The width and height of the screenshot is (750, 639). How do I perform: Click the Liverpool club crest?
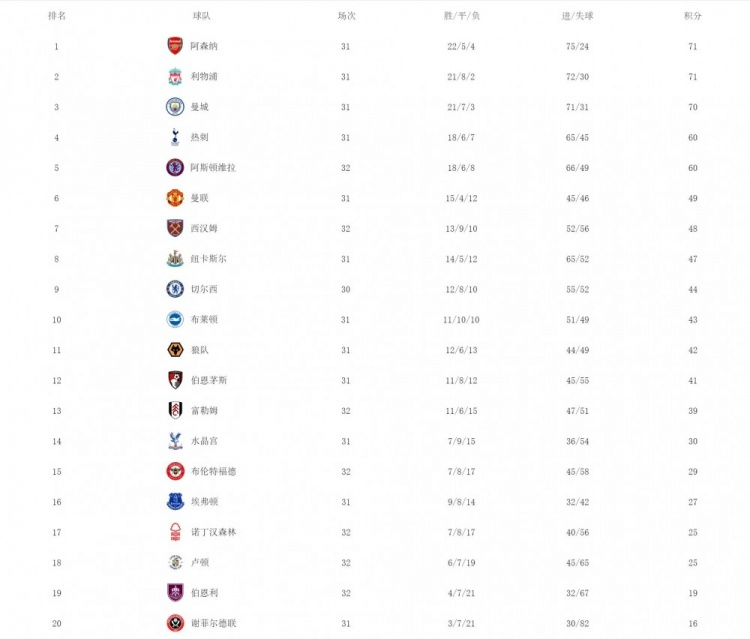click(175, 77)
